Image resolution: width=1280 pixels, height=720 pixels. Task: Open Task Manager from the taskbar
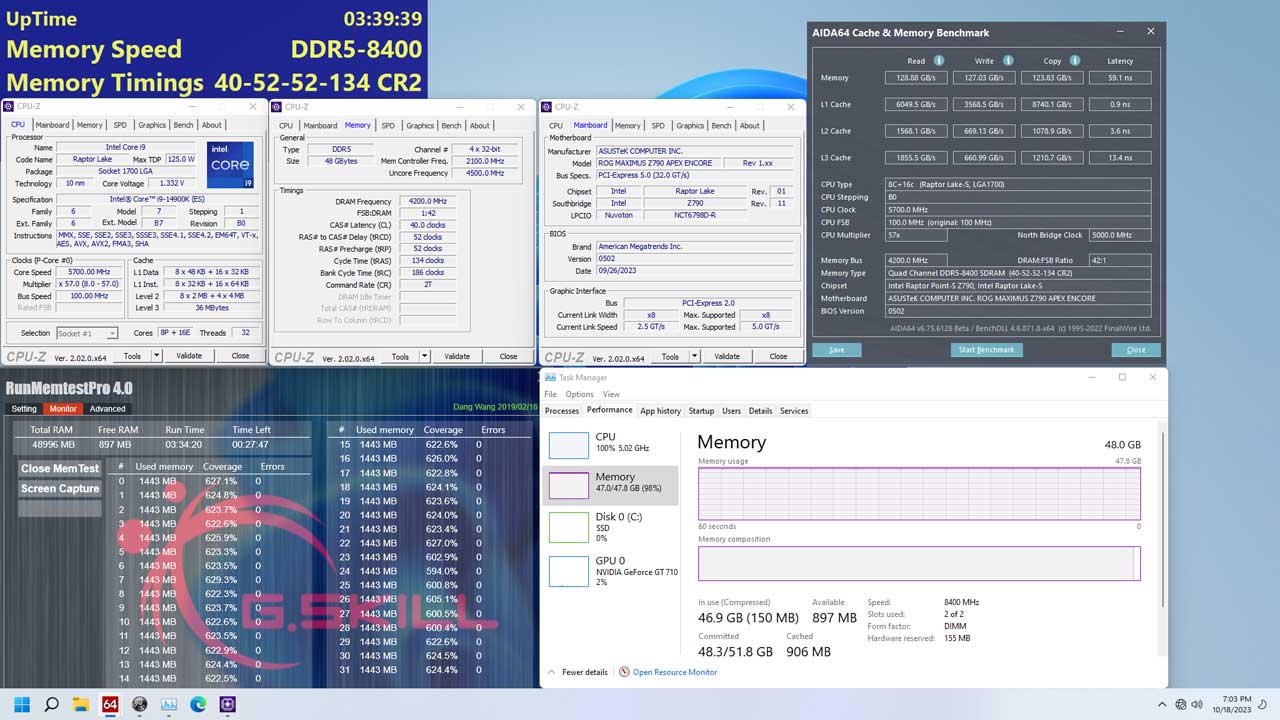pyautogui.click(x=169, y=704)
